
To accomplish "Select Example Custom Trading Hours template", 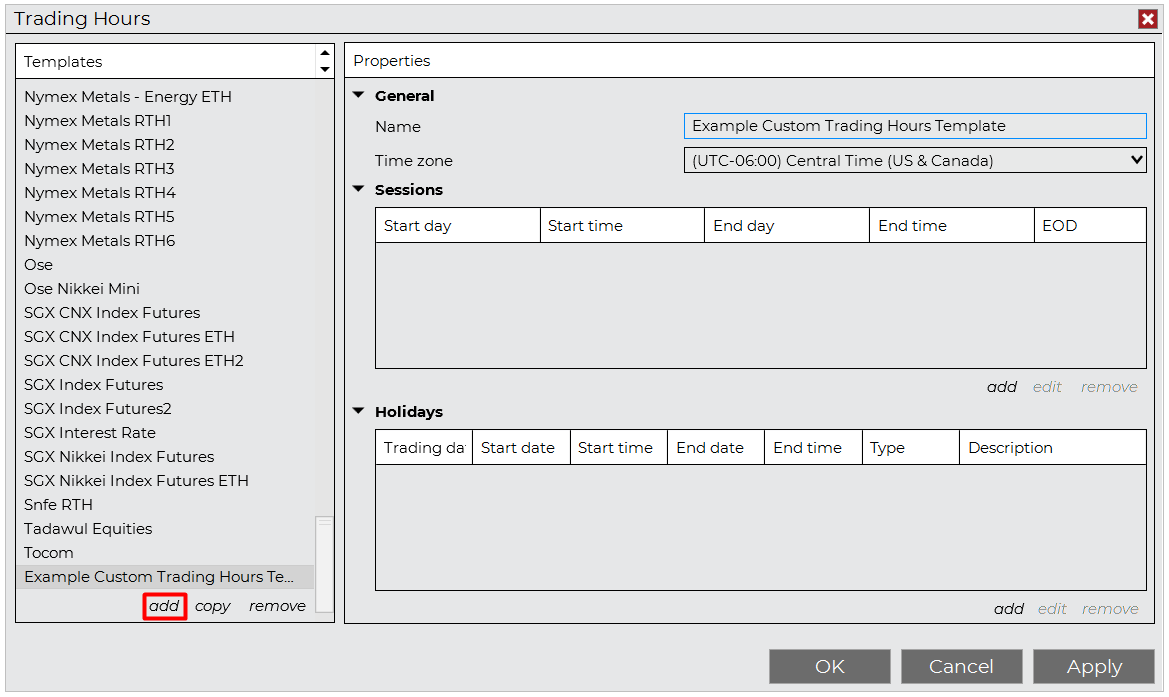I will pyautogui.click(x=165, y=577).
